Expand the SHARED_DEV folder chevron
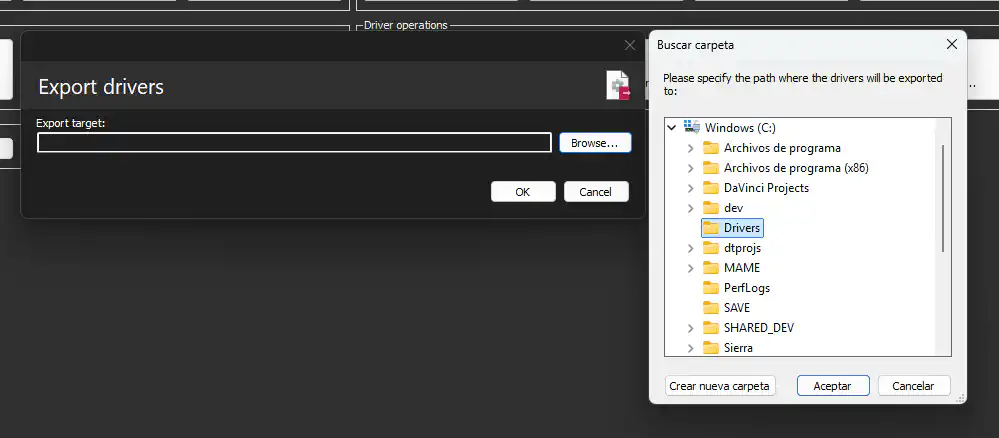The image size is (999, 438). pyautogui.click(x=690, y=328)
